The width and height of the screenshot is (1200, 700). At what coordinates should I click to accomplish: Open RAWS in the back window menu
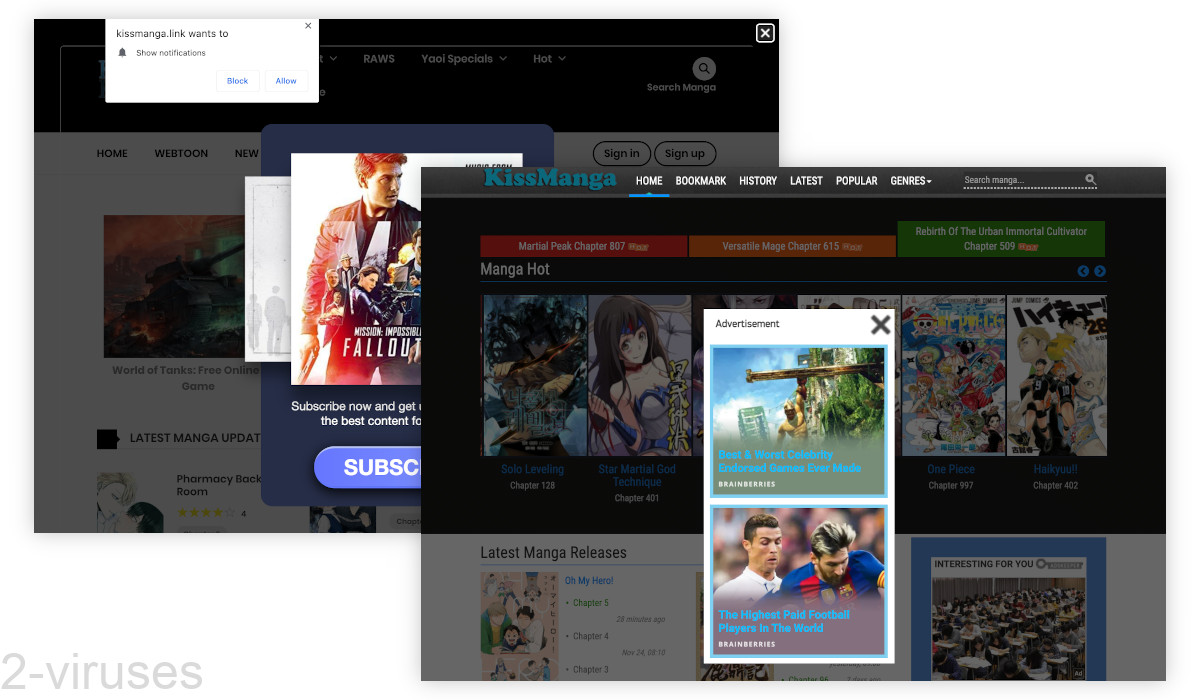(379, 59)
